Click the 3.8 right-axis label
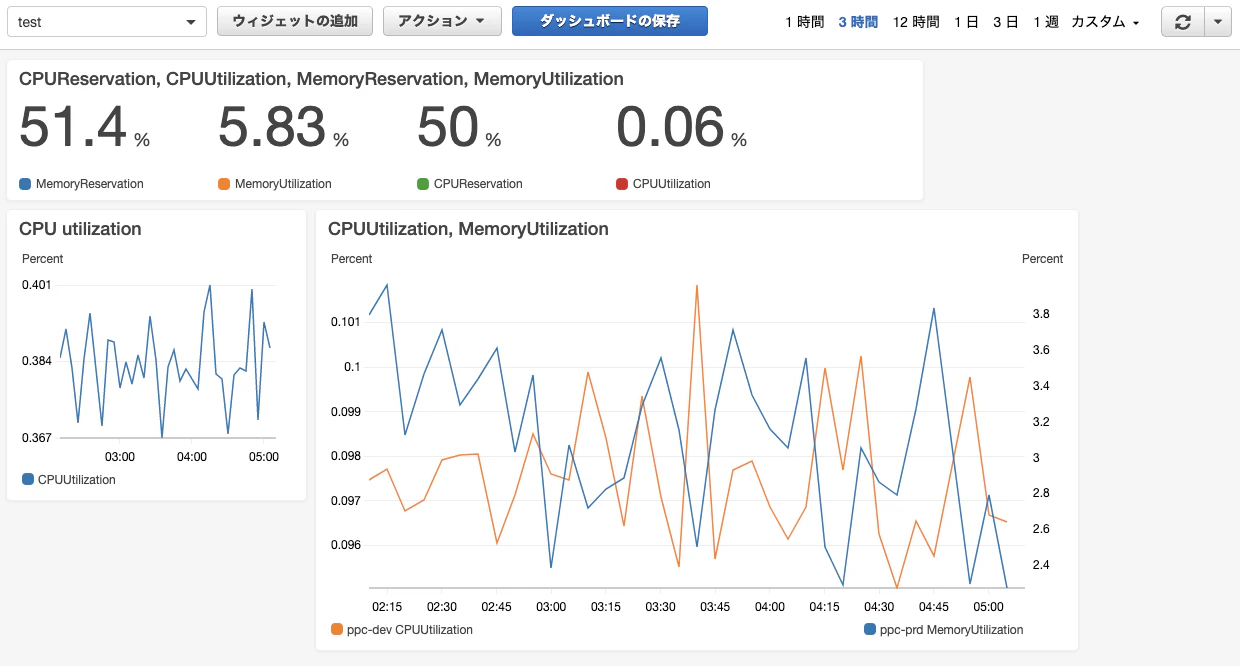 pyautogui.click(x=1041, y=314)
